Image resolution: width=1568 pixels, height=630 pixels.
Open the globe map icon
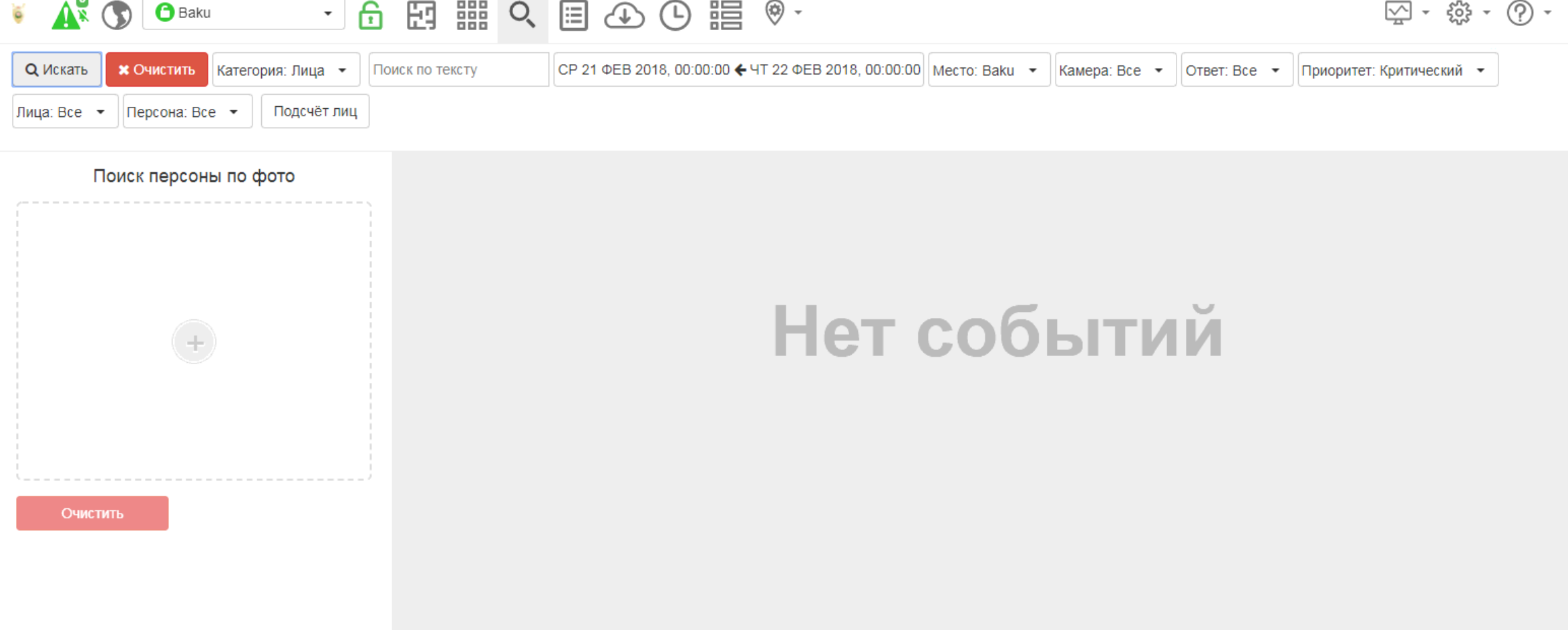(117, 14)
